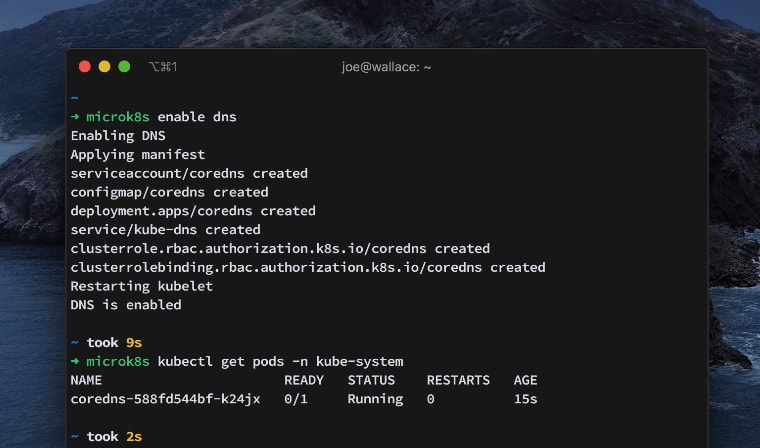760x448 pixels.
Task: Click the NAME column header
Action: (86, 380)
